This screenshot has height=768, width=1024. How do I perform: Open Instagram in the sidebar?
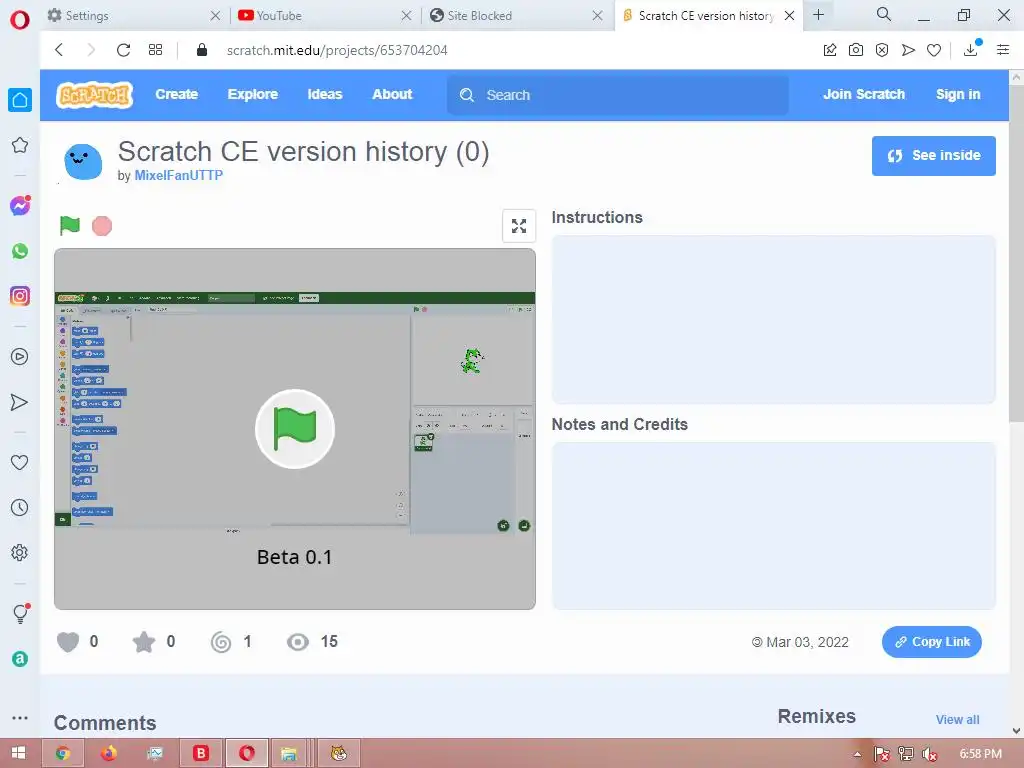20,296
